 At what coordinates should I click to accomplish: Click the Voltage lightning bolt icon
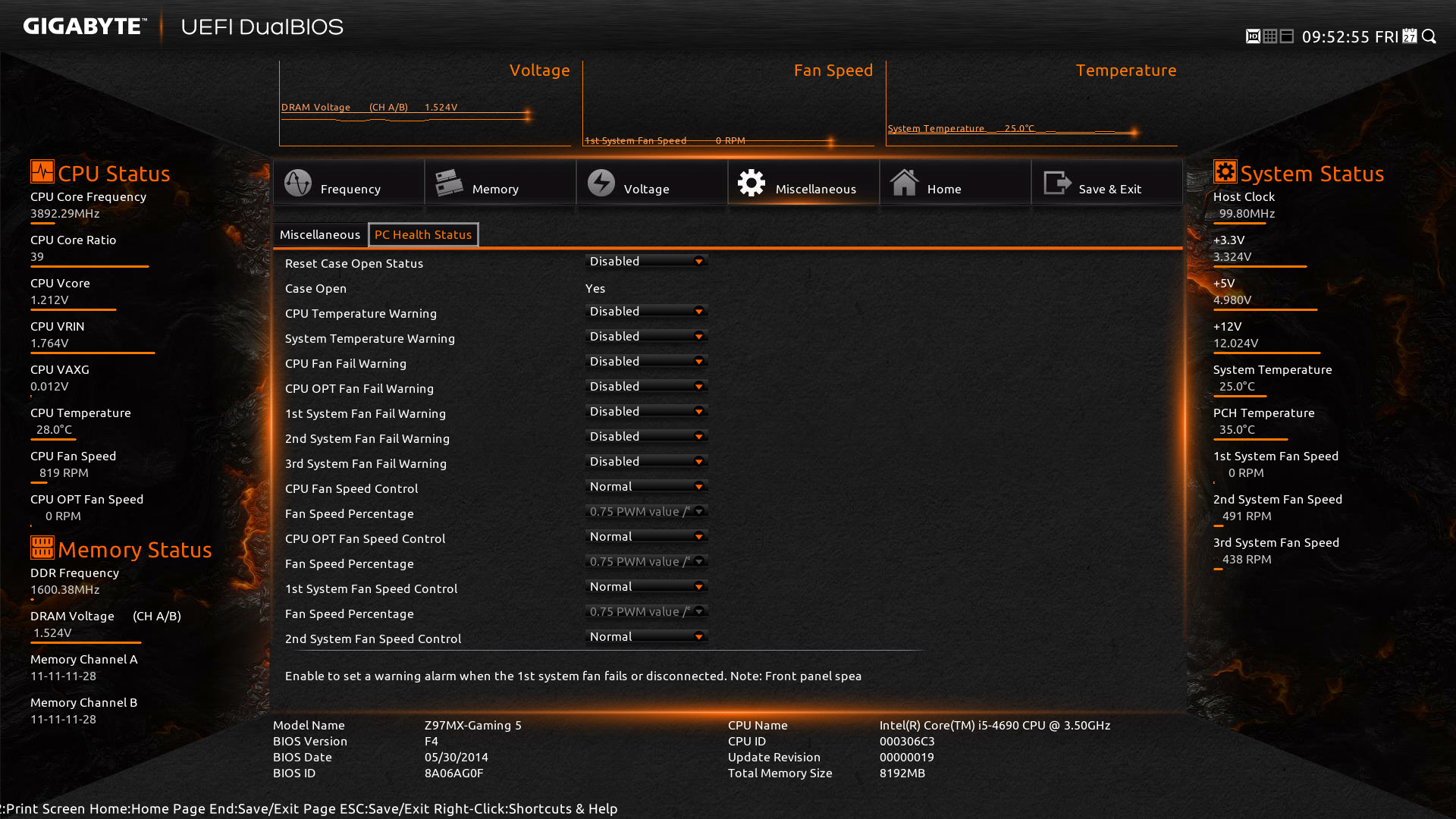pyautogui.click(x=601, y=183)
